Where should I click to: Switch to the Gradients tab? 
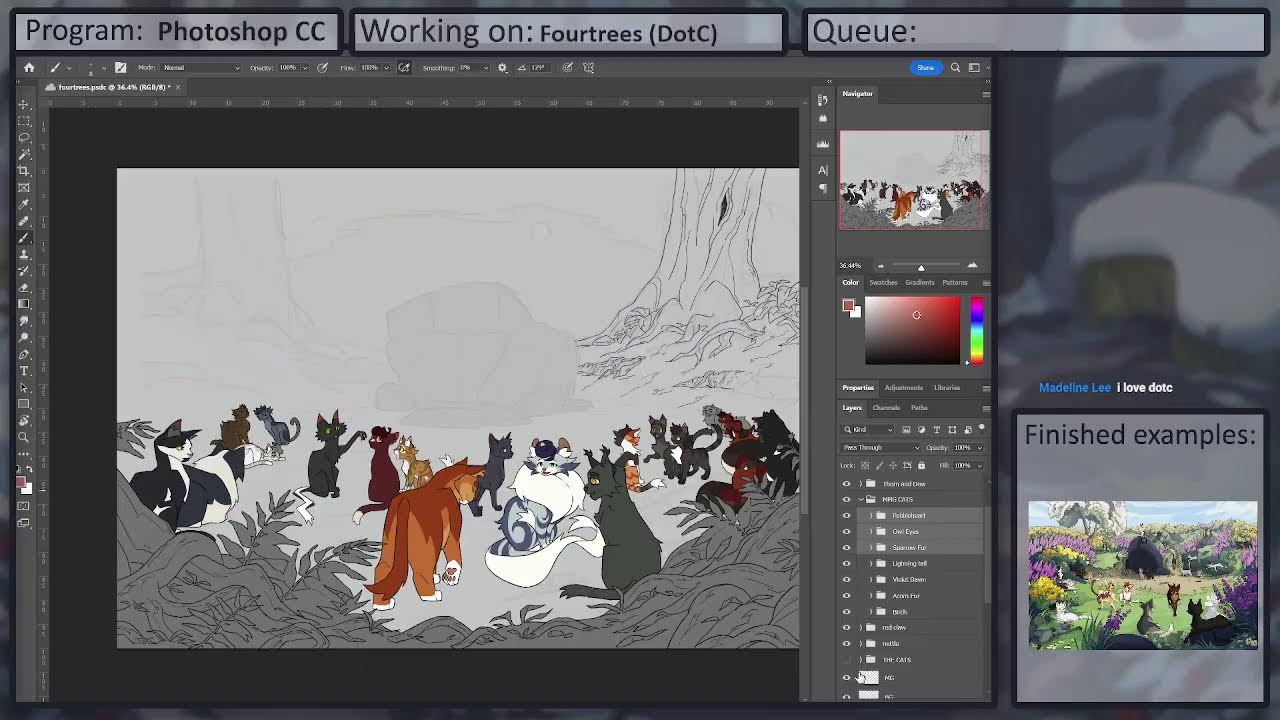pos(919,283)
